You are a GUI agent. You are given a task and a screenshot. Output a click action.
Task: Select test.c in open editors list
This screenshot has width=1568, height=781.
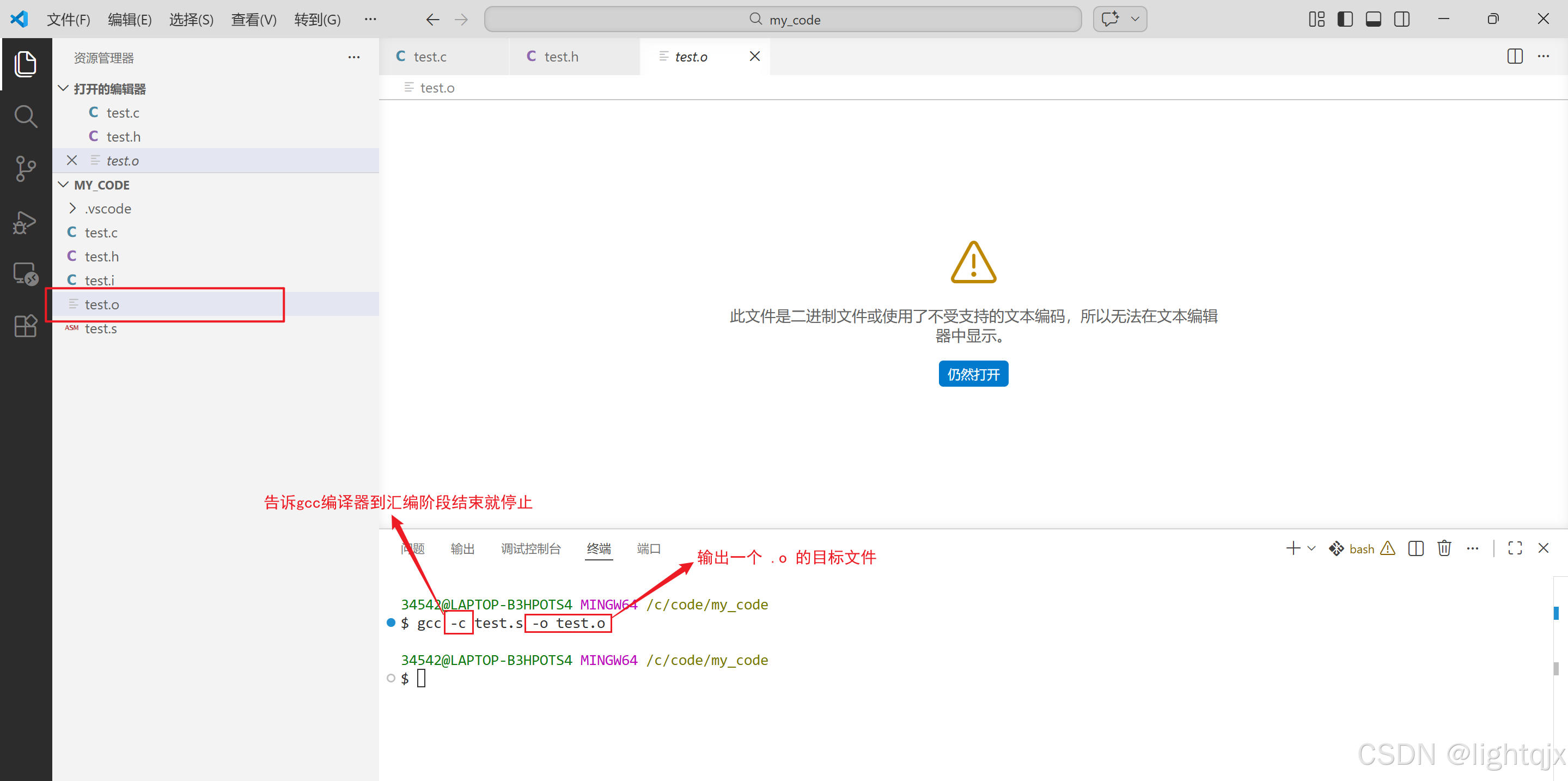pyautogui.click(x=216, y=113)
